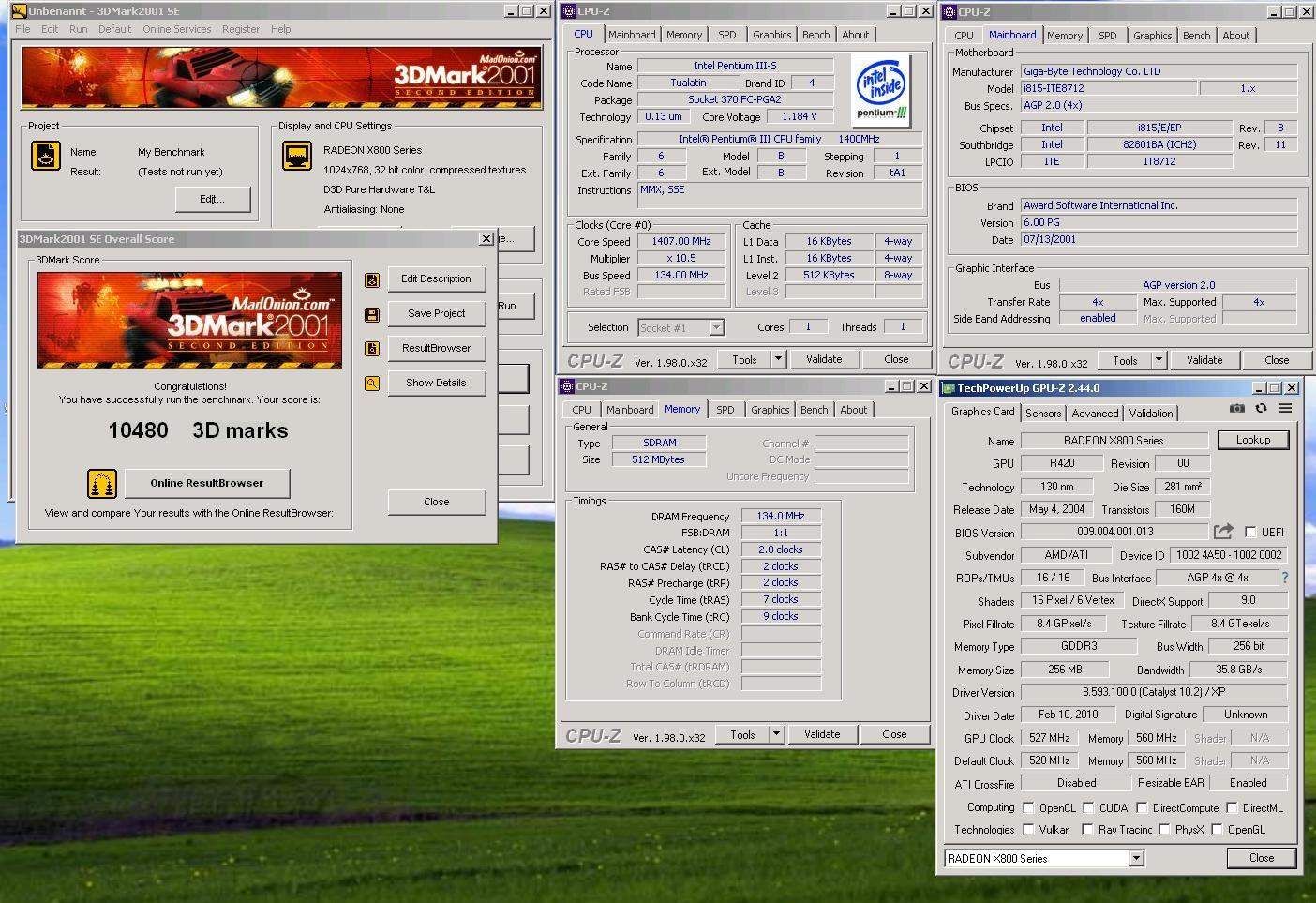
Task: Open the SPD tab in the CPU-Z Memory window
Action: point(725,410)
